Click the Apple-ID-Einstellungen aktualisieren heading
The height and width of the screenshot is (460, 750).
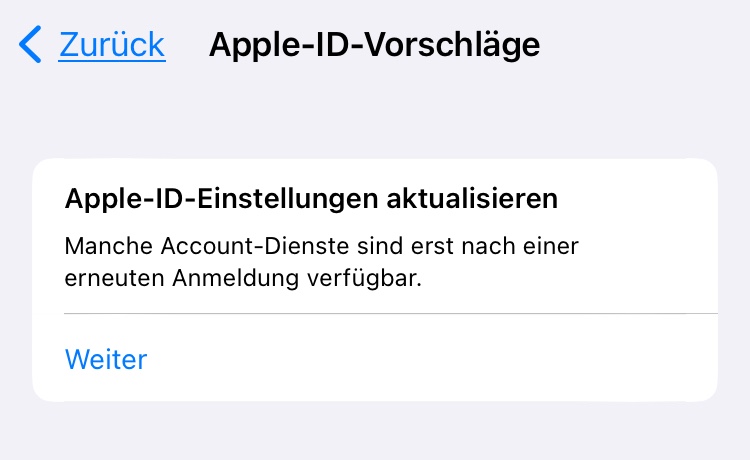[x=311, y=199]
